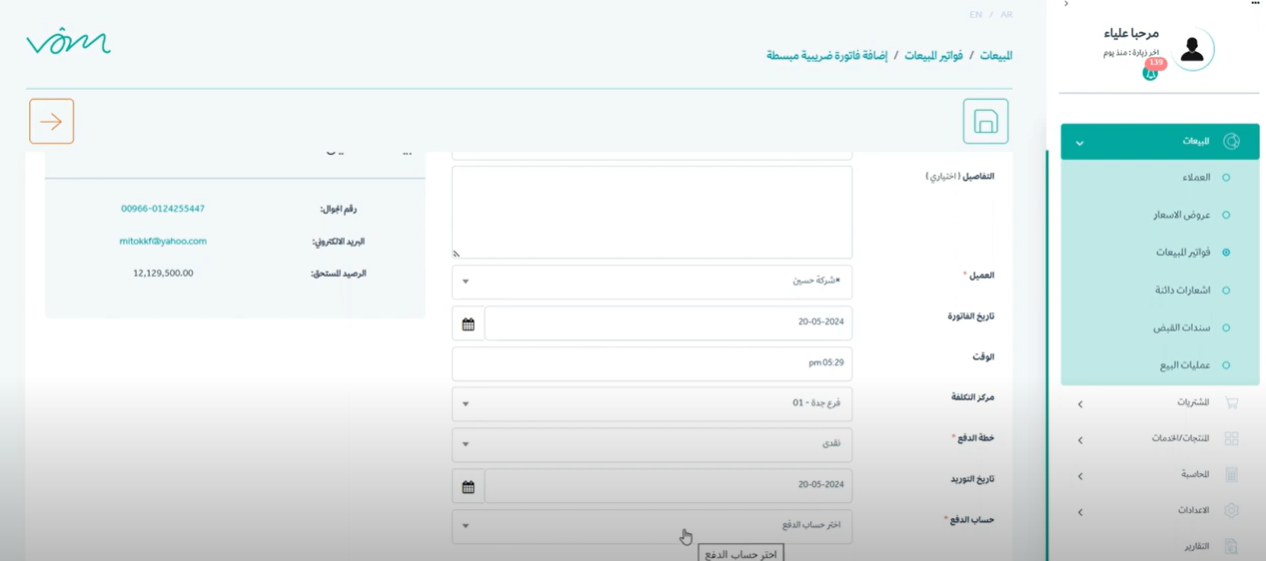The height and width of the screenshot is (561, 1266).
Task: Click the balance value 12,129,500.00
Action: 163,273
